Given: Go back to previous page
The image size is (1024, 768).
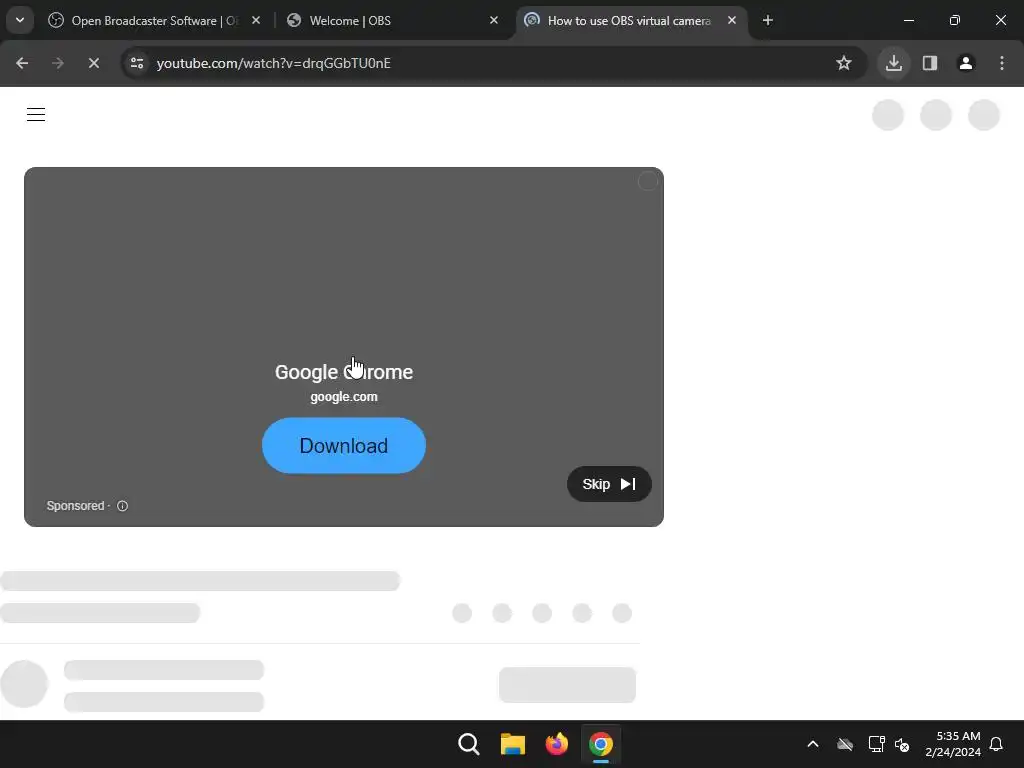Looking at the screenshot, I should pyautogui.click(x=22, y=63).
